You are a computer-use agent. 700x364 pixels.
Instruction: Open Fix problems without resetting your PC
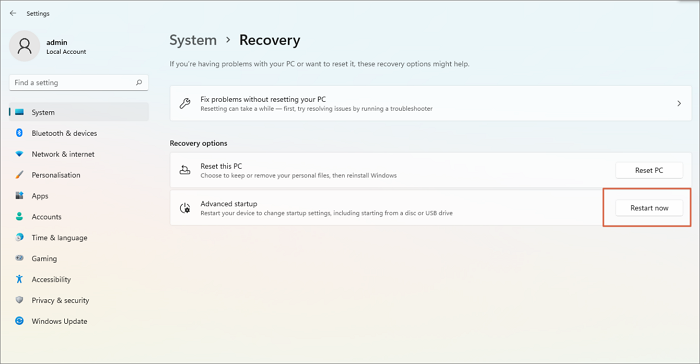[x=430, y=103]
